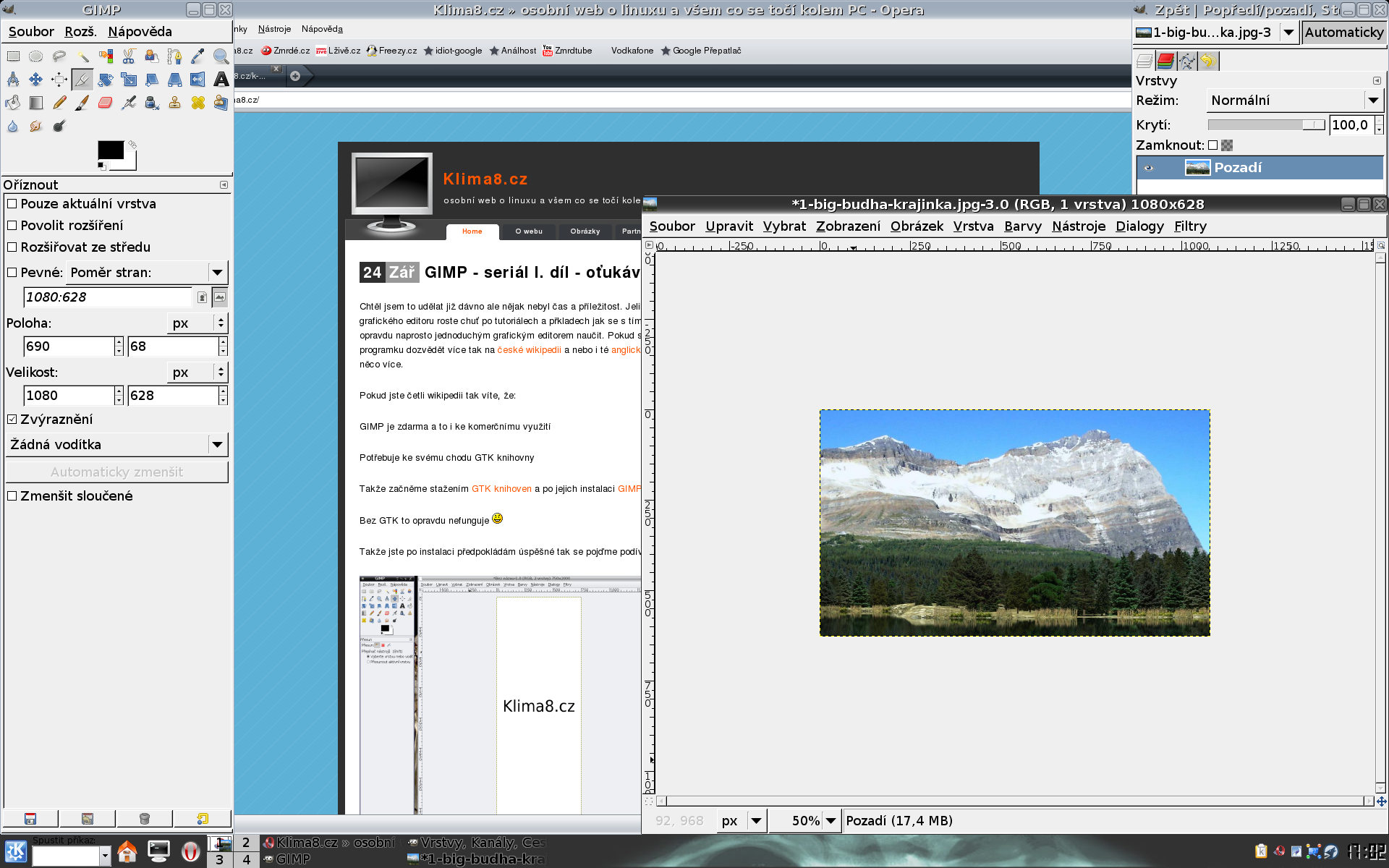
Task: Select the Bucket Fill tool
Action: (x=13, y=102)
